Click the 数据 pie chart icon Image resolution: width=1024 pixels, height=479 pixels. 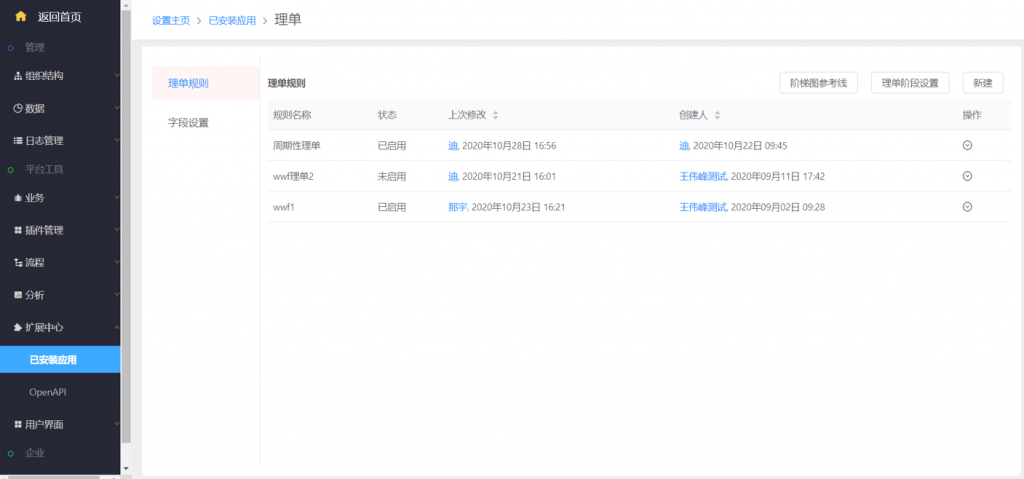17,108
